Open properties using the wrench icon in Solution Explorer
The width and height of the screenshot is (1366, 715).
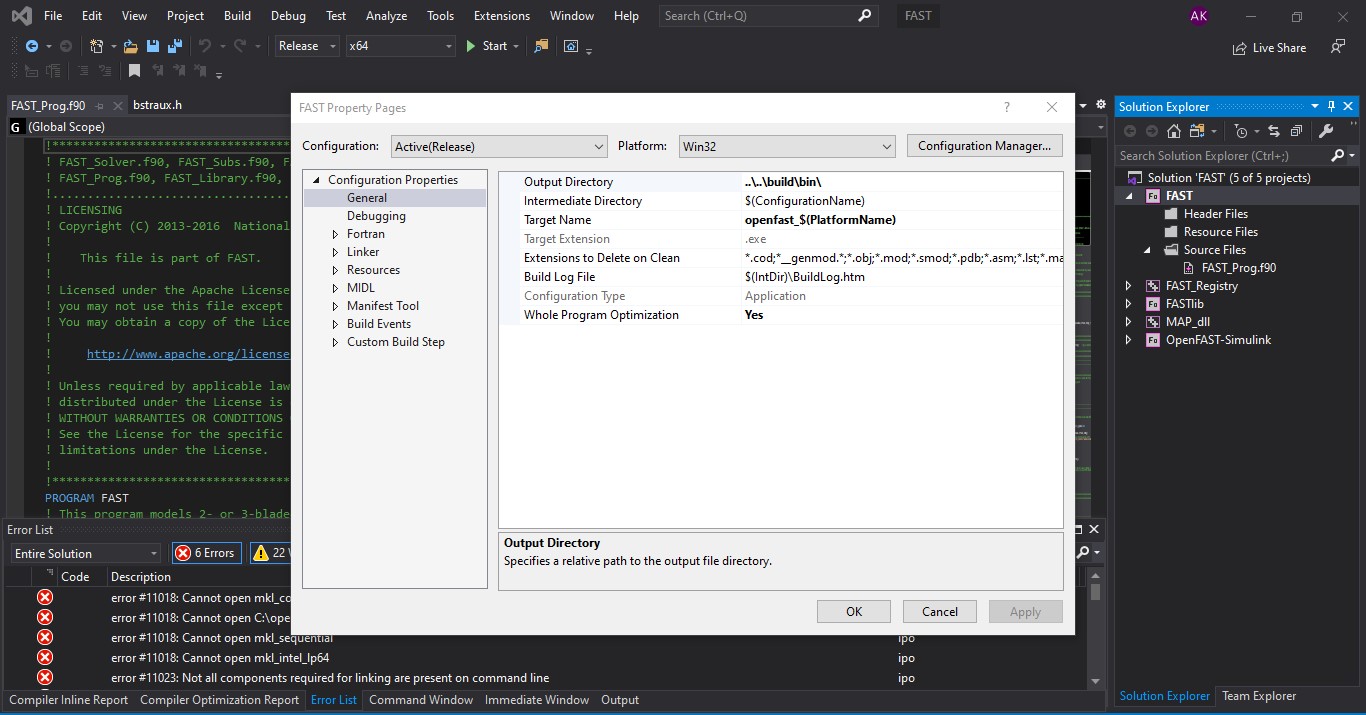(x=1327, y=131)
